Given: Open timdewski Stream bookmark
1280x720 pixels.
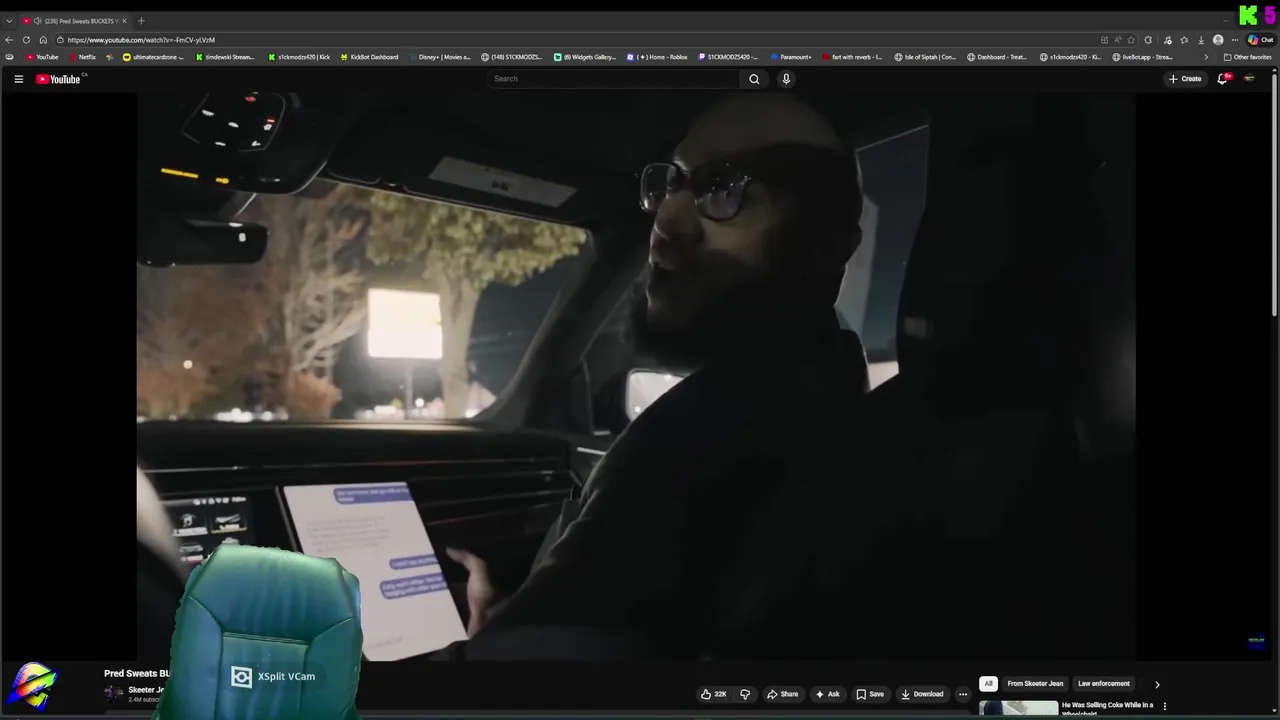Looking at the screenshot, I should point(225,57).
